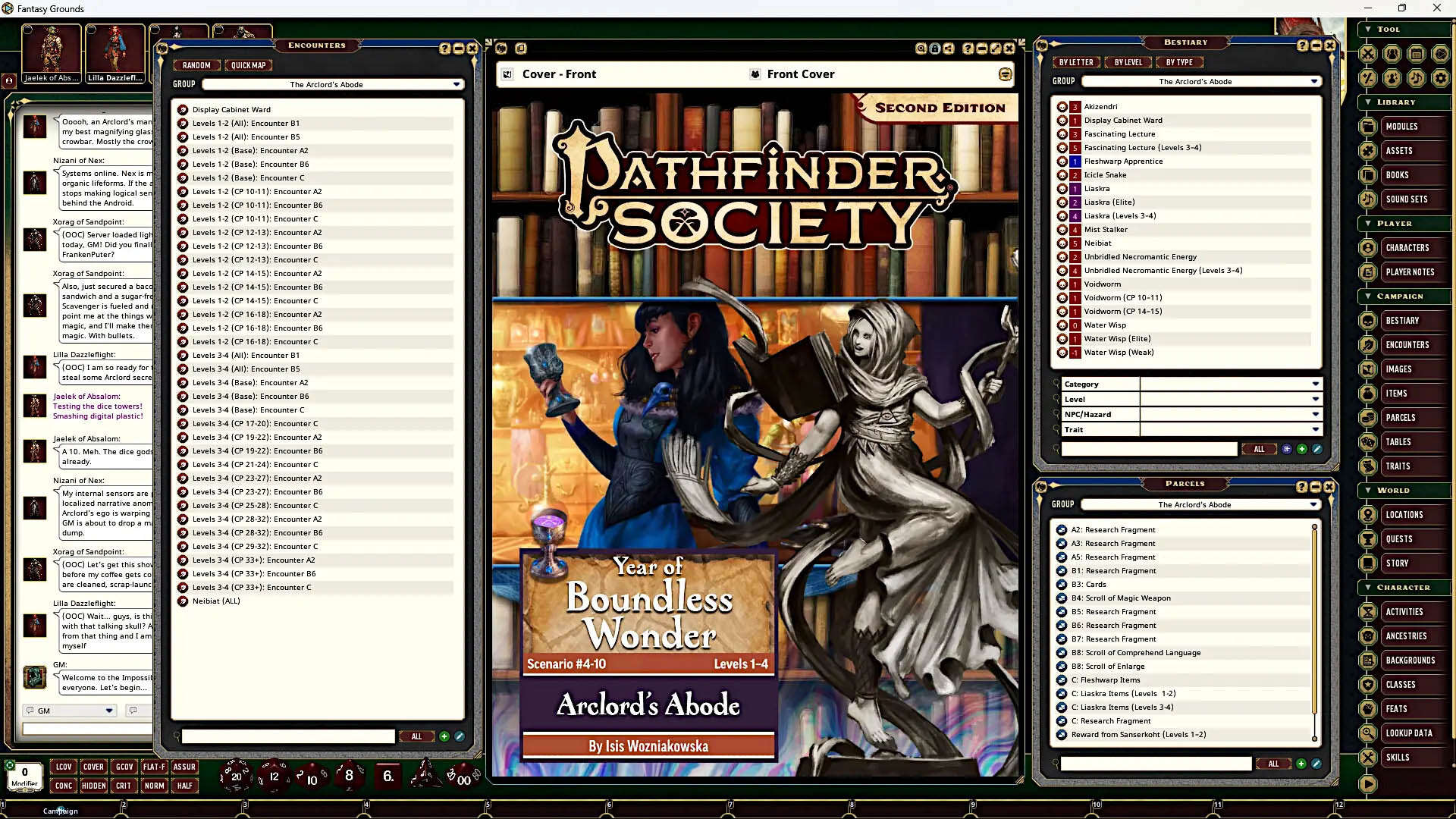Toggle the HALF modifier button
Image resolution: width=1456 pixels, height=819 pixels.
point(184,786)
